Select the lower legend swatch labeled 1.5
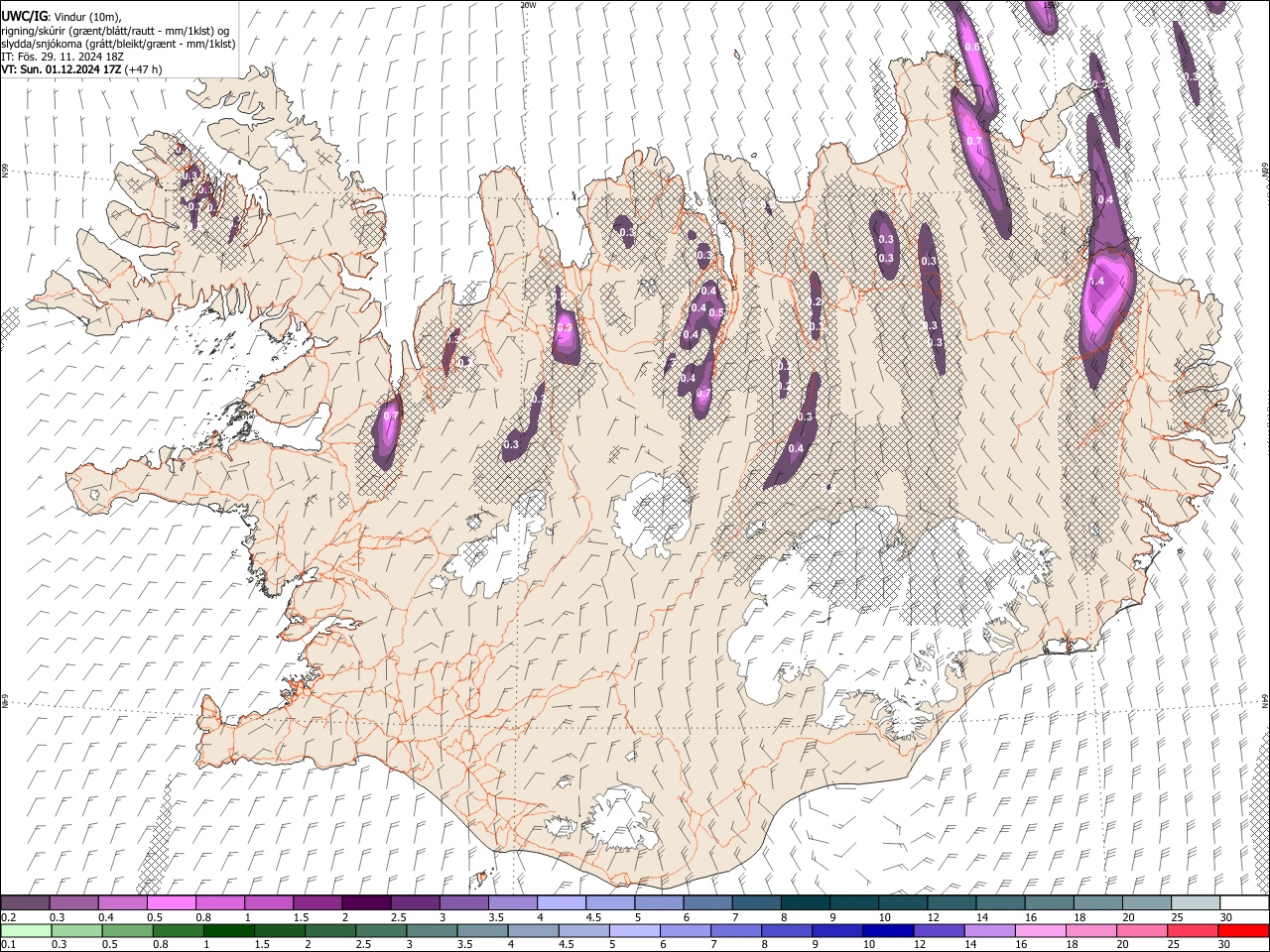Image resolution: width=1270 pixels, height=952 pixels. pyautogui.click(x=279, y=930)
